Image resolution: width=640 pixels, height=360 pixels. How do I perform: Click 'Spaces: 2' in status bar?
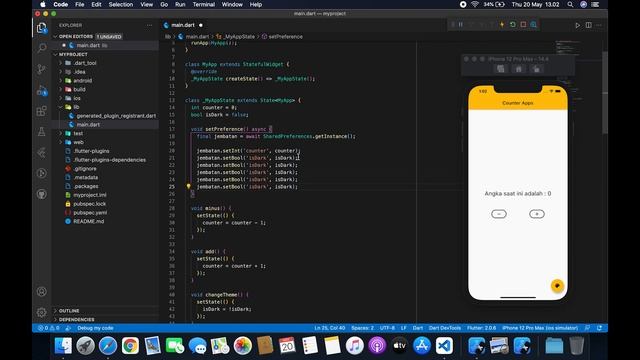362,328
